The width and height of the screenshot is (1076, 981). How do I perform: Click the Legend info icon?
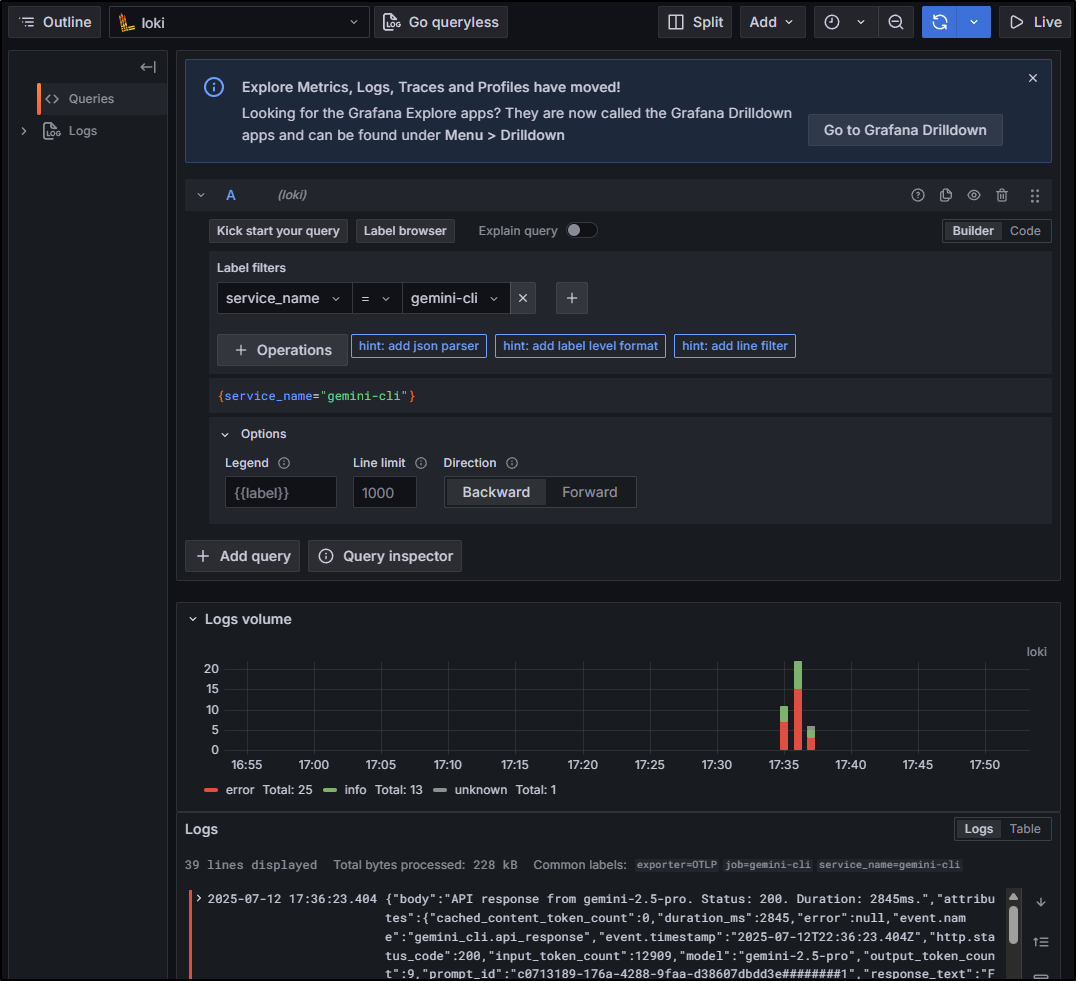click(284, 463)
